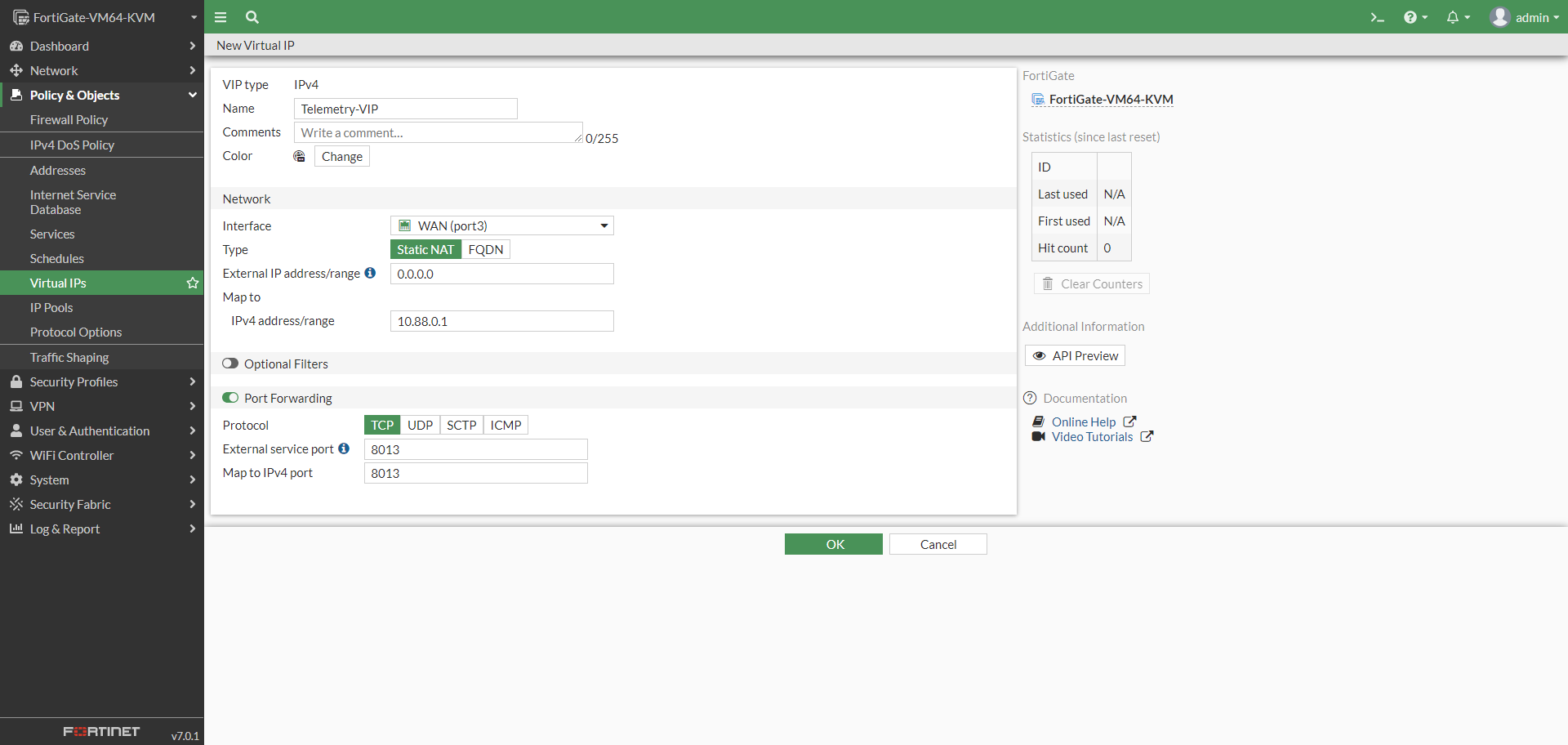Open the Online Help link
1568x745 pixels.
(1084, 422)
